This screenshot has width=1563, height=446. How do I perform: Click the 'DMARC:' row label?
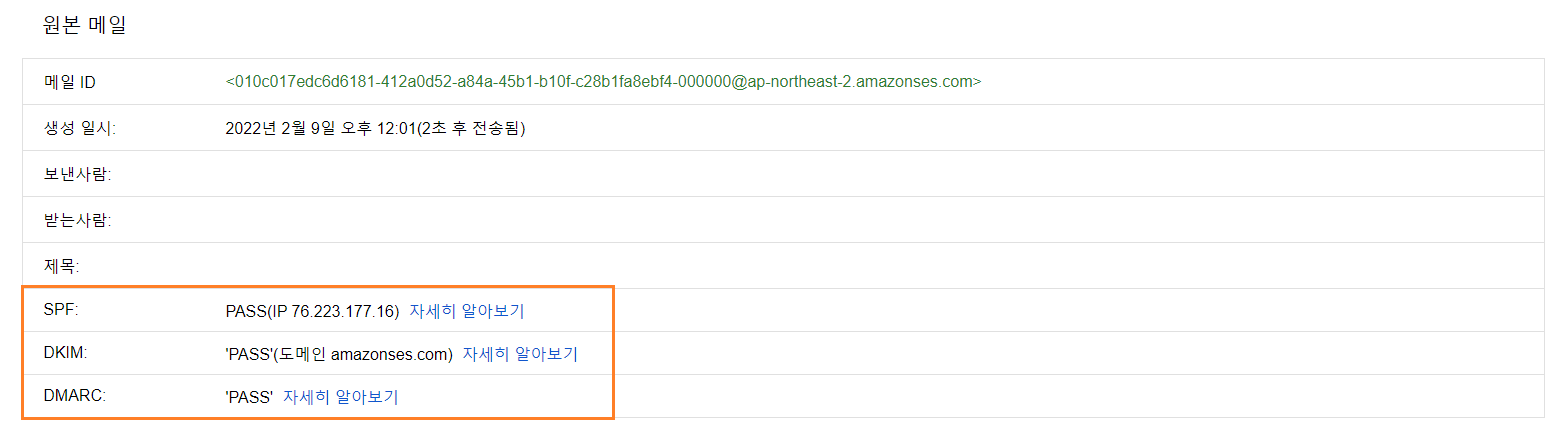click(75, 396)
